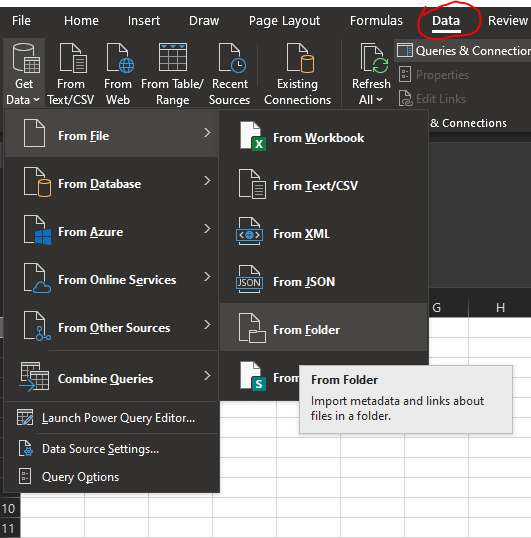531x538 pixels.
Task: Select row header 10
Action: pyautogui.click(x=10, y=508)
